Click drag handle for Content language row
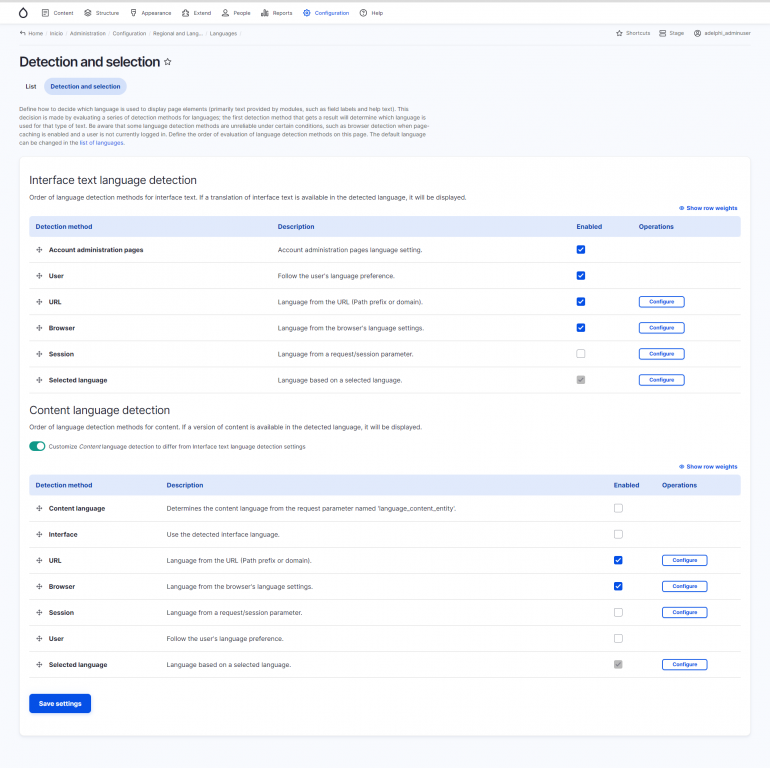The width and height of the screenshot is (770, 768). point(39,508)
